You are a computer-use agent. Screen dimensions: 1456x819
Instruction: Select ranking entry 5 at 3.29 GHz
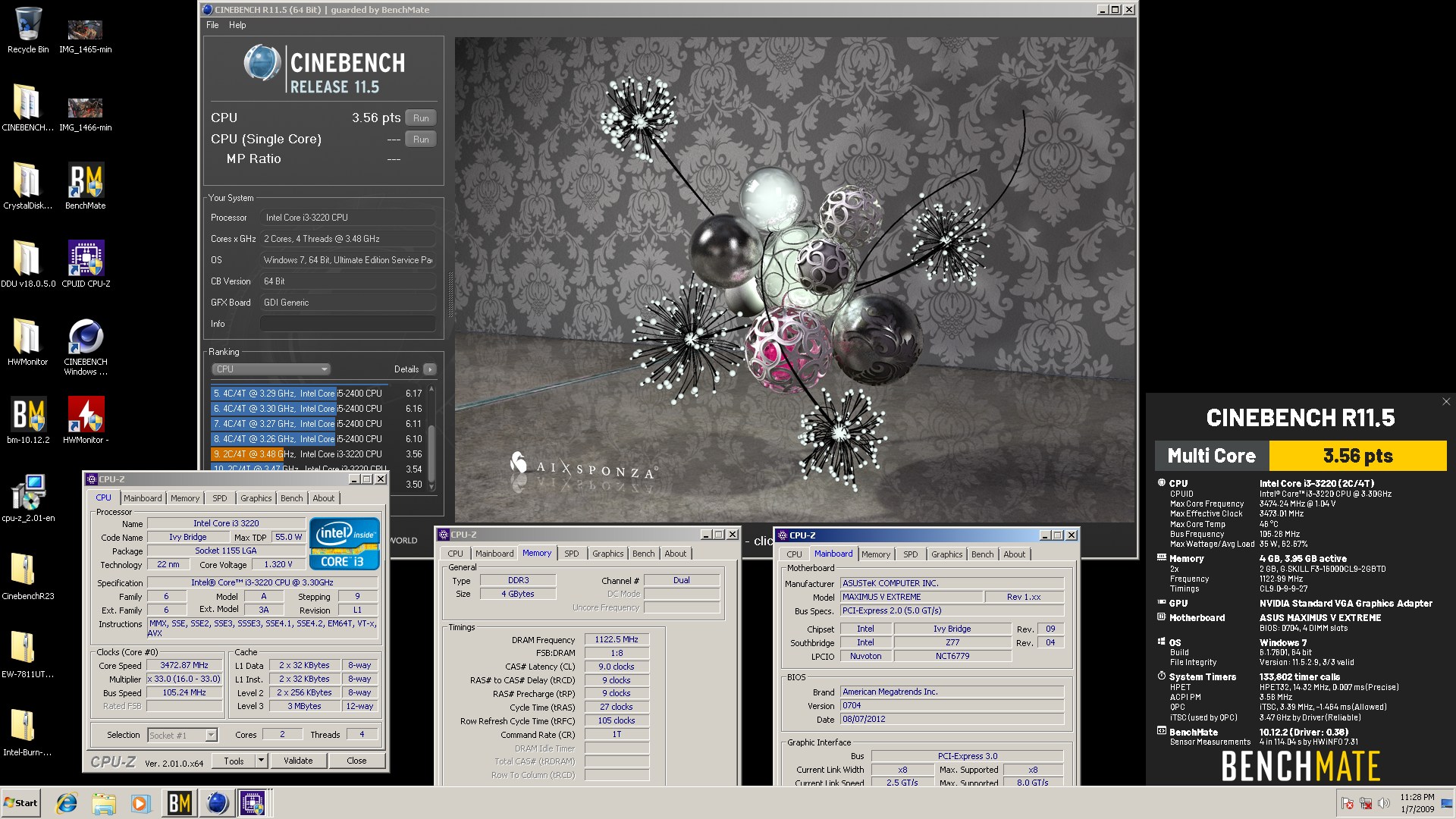pos(317,394)
